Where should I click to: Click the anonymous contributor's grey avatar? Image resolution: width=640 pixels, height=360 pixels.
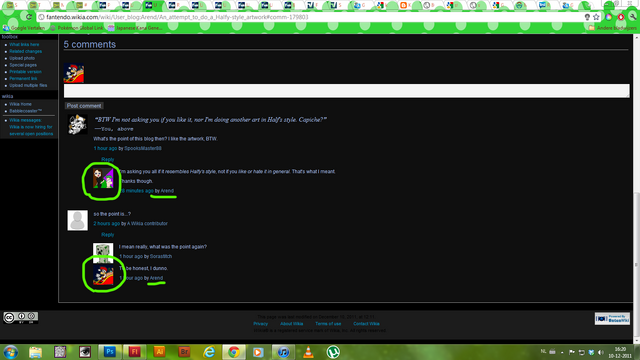78,220
